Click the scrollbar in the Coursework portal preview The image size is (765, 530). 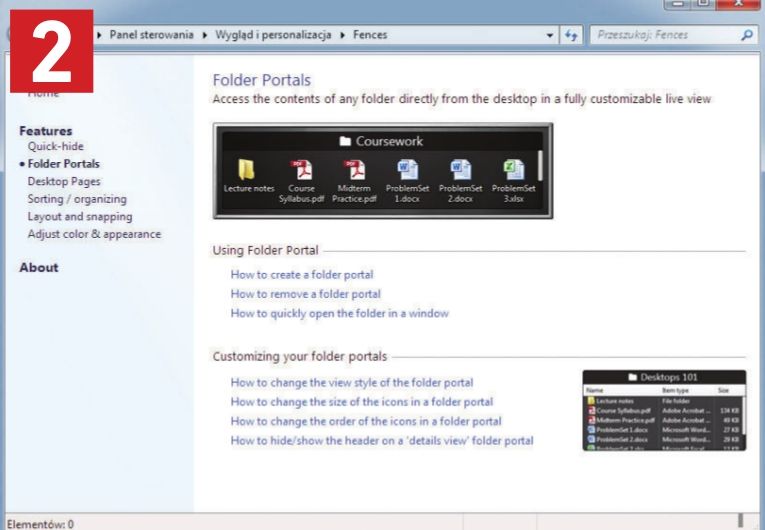(540, 165)
